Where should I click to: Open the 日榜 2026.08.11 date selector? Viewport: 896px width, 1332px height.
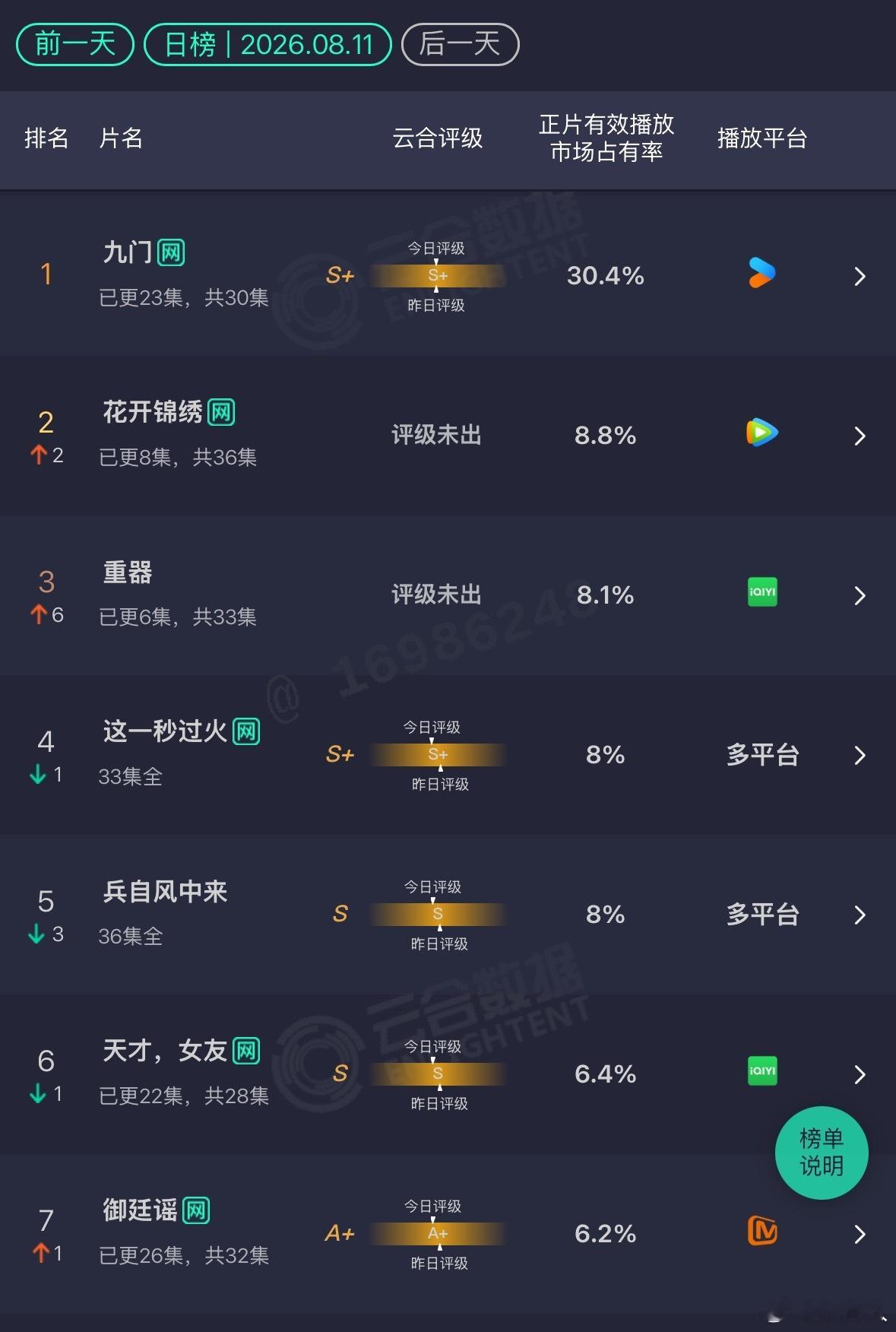tap(268, 44)
